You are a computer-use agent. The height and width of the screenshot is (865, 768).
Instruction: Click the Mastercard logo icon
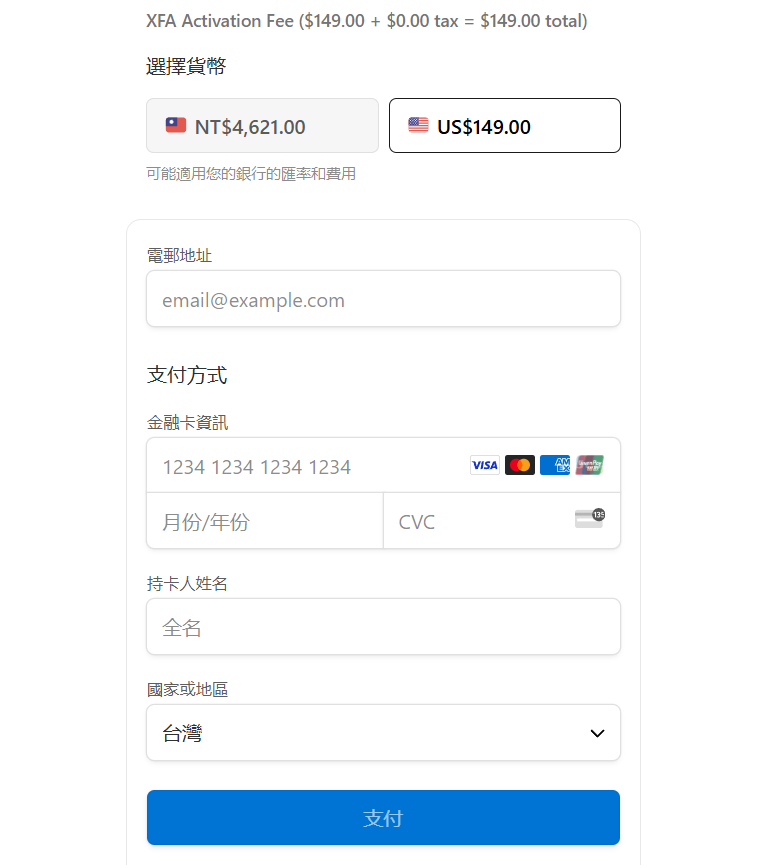520,465
